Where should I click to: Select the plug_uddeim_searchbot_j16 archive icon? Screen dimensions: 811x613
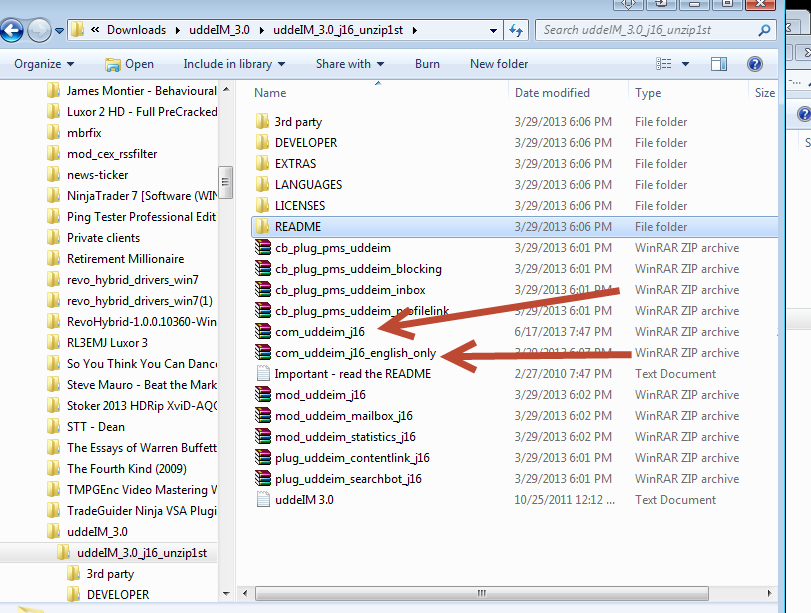pos(263,479)
